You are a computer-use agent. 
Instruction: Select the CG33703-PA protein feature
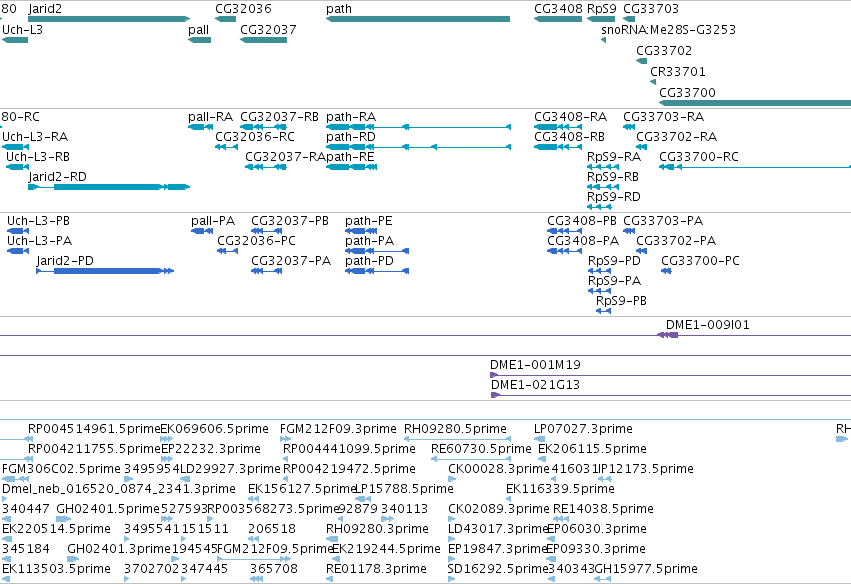629,231
